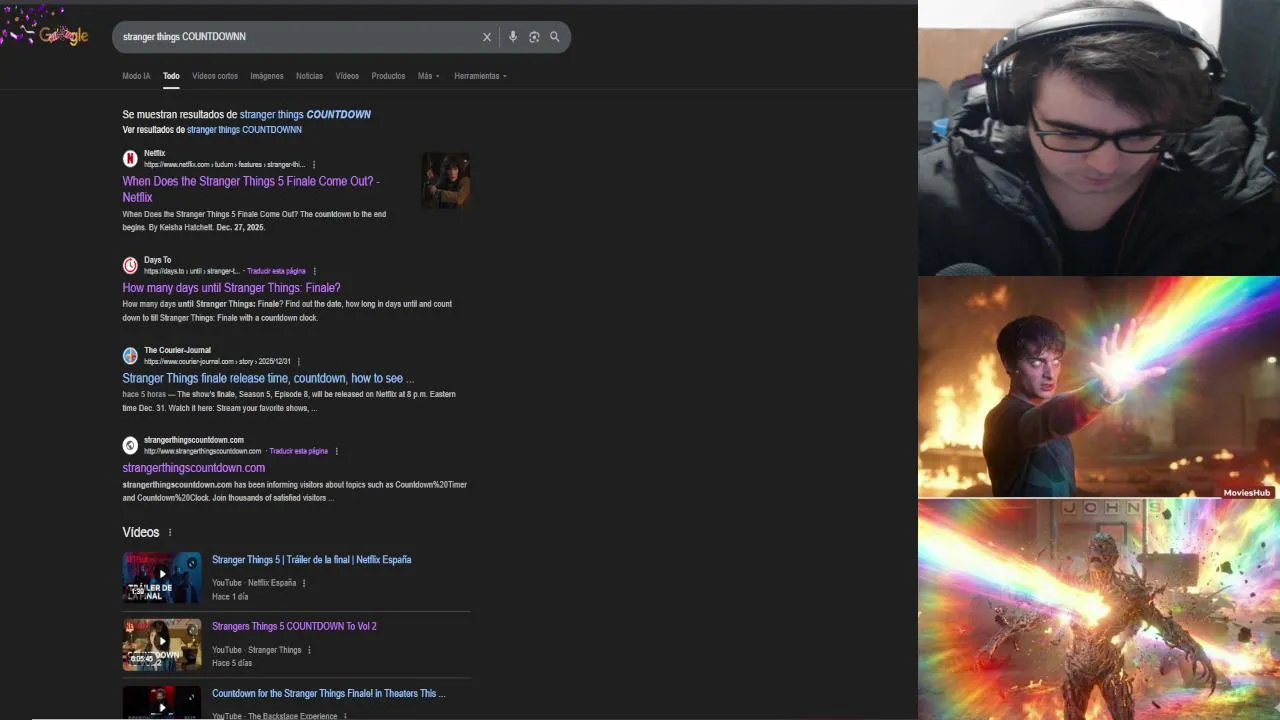Open three-dot menu of Days To result
Image resolution: width=1280 pixels, height=720 pixels.
(x=314, y=271)
